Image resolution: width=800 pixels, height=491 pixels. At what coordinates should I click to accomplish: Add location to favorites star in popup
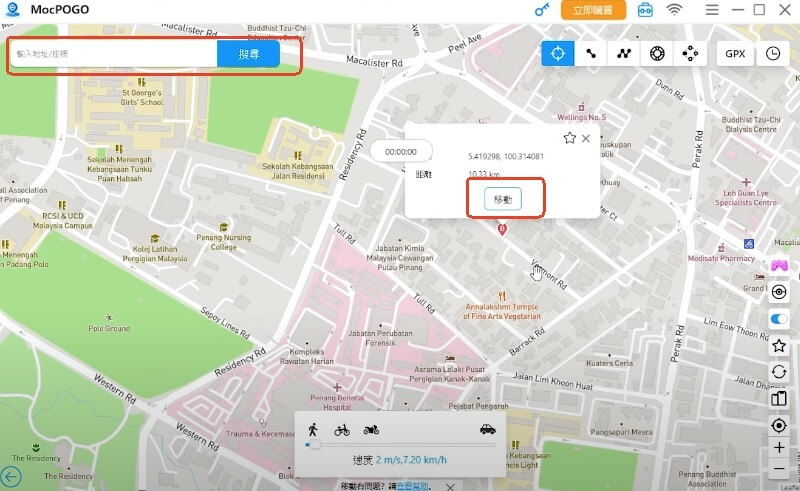(569, 138)
